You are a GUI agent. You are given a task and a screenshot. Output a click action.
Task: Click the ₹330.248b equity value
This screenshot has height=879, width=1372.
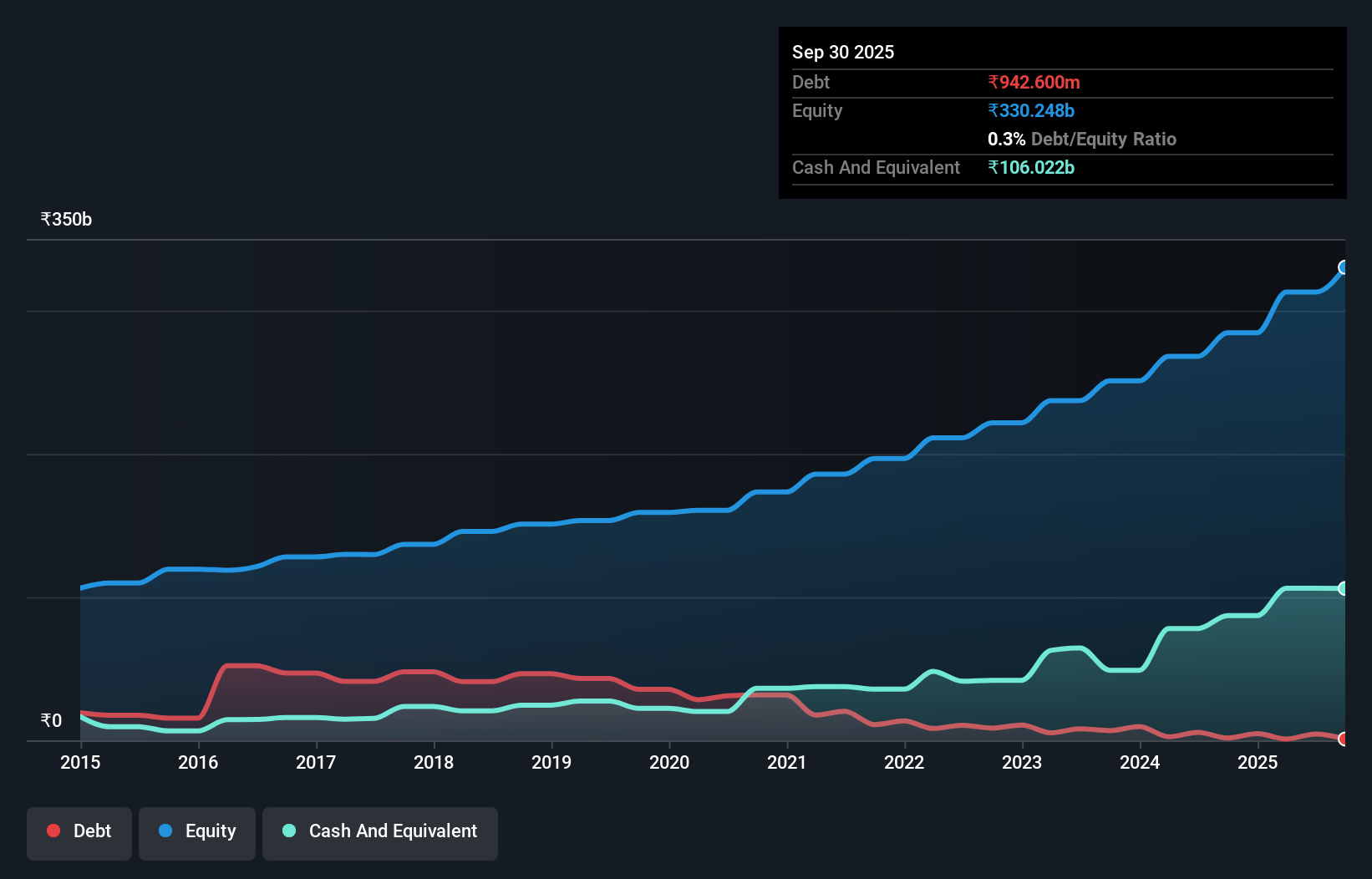point(1031,110)
